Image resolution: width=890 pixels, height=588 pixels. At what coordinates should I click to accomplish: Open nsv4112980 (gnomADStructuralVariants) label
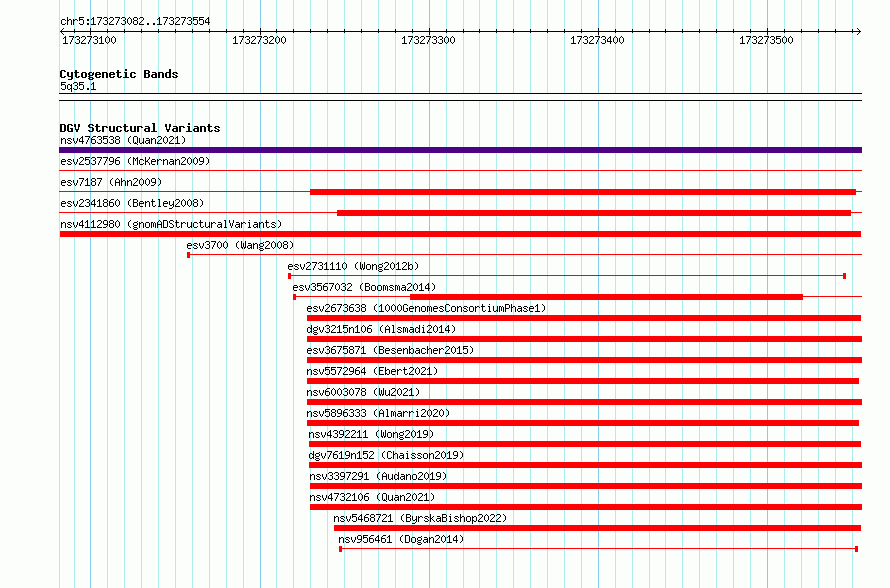[171, 224]
